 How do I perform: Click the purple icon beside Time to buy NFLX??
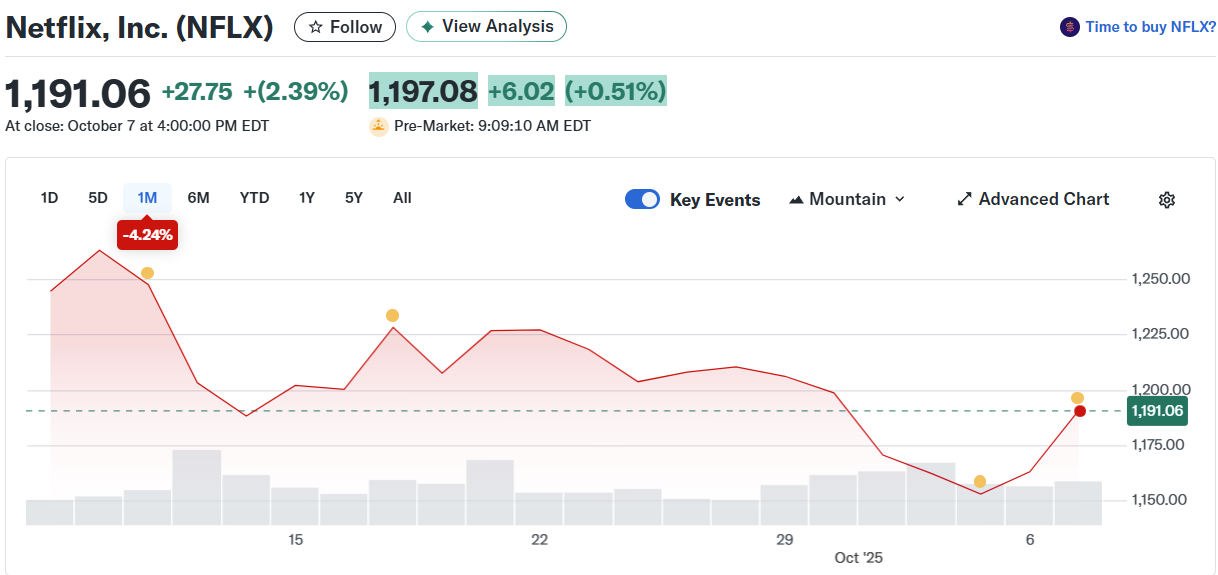click(x=1070, y=27)
